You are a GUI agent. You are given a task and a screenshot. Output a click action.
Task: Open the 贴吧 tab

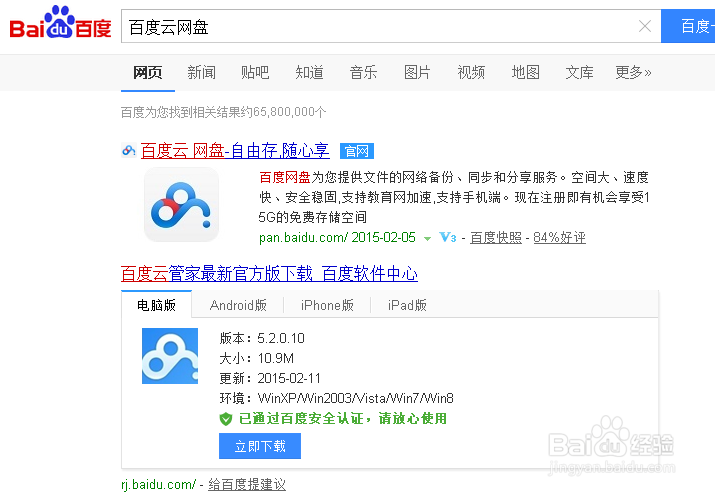pyautogui.click(x=255, y=73)
